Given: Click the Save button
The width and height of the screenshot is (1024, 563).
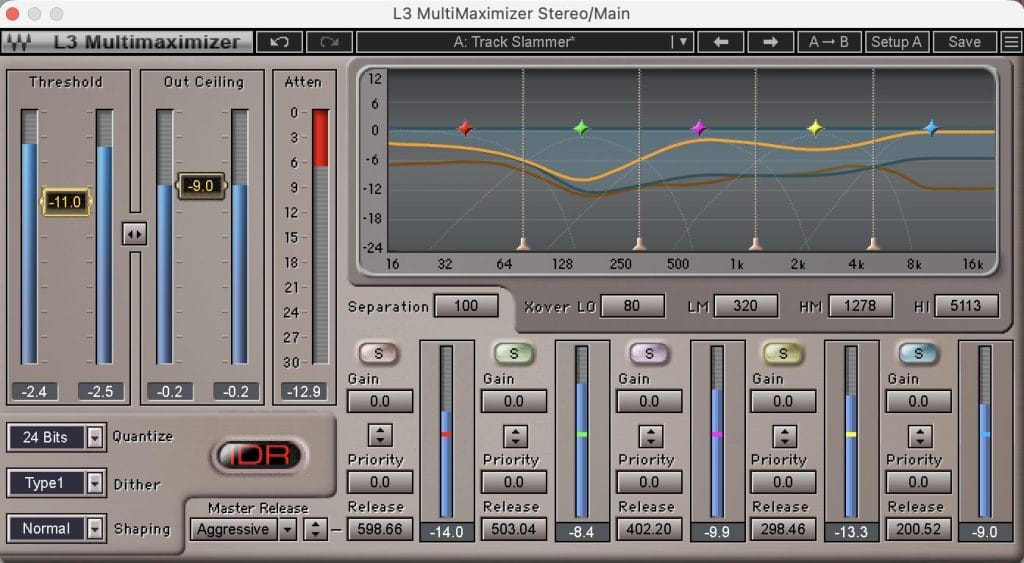Looking at the screenshot, I should (x=964, y=42).
